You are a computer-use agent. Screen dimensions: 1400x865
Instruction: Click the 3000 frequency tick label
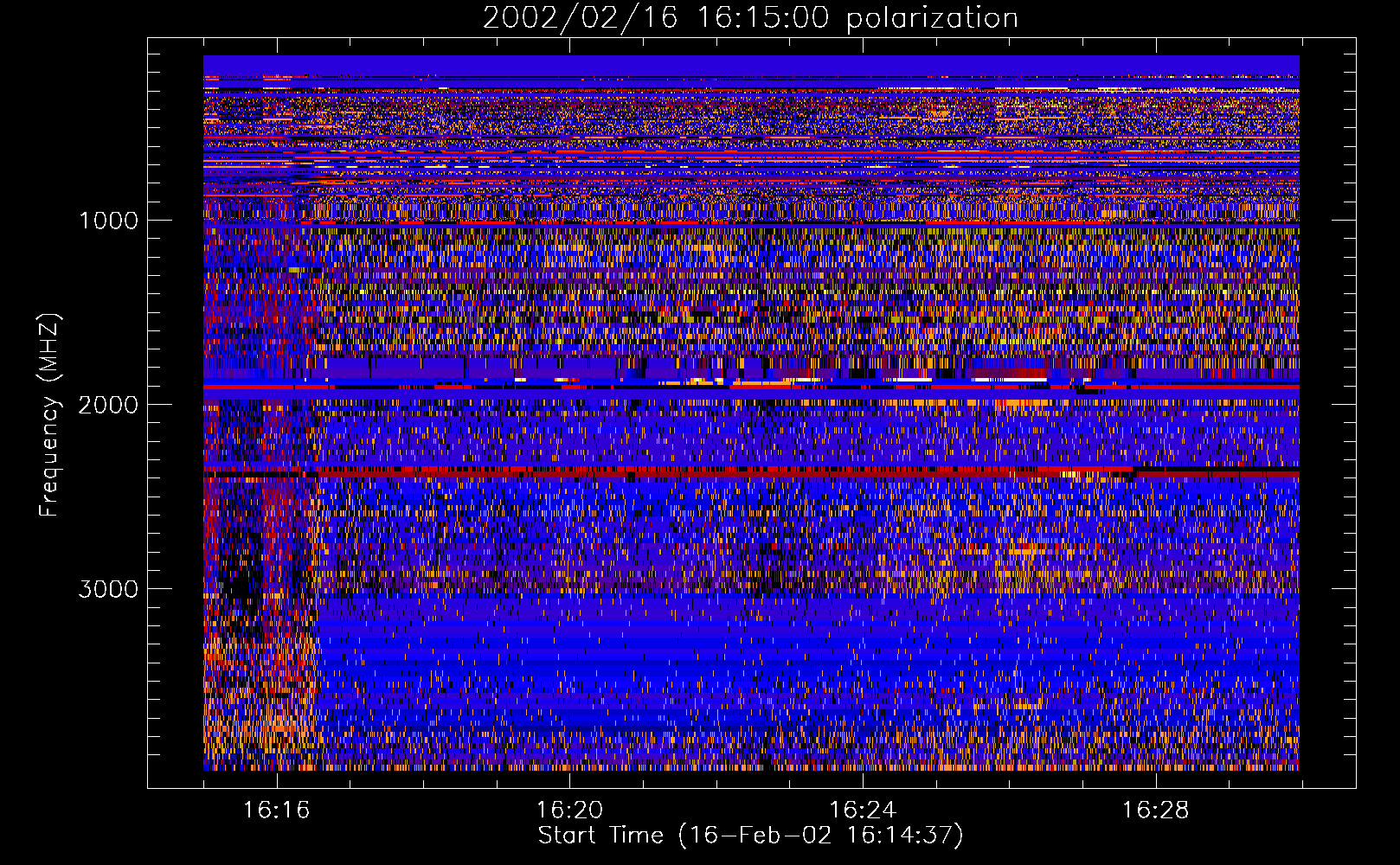109,589
